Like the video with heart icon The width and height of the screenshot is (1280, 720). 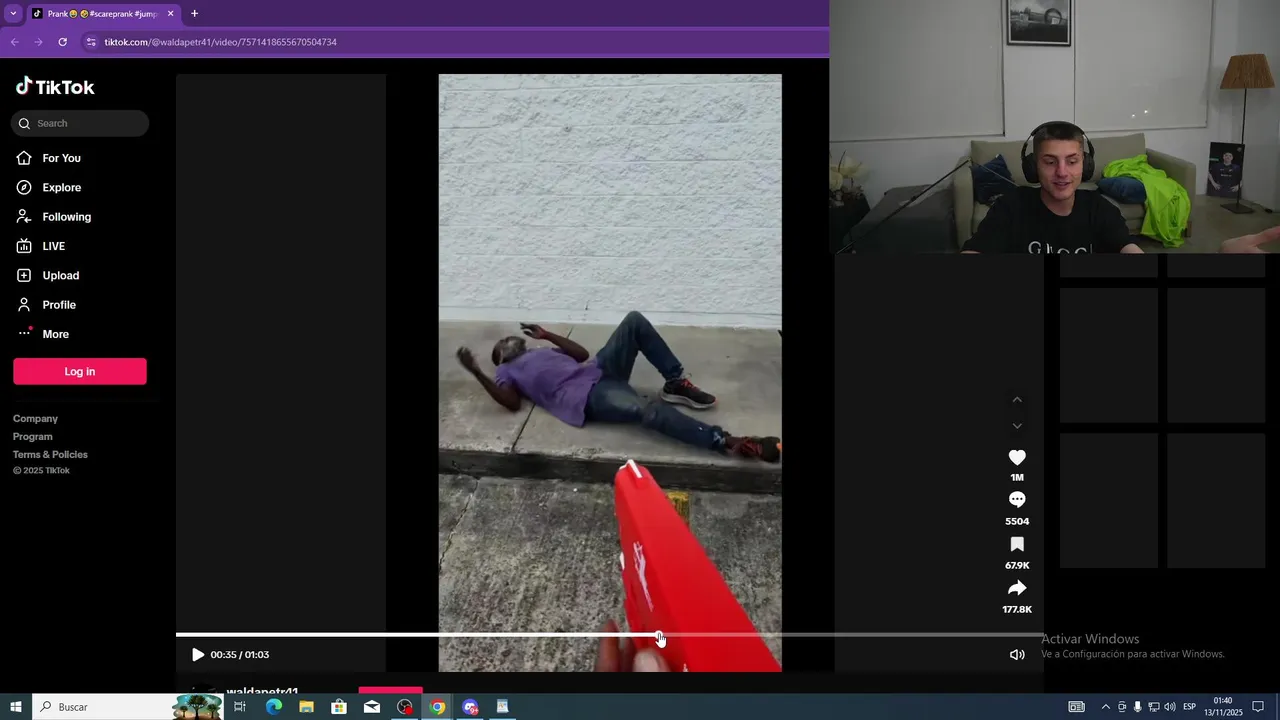click(1017, 457)
